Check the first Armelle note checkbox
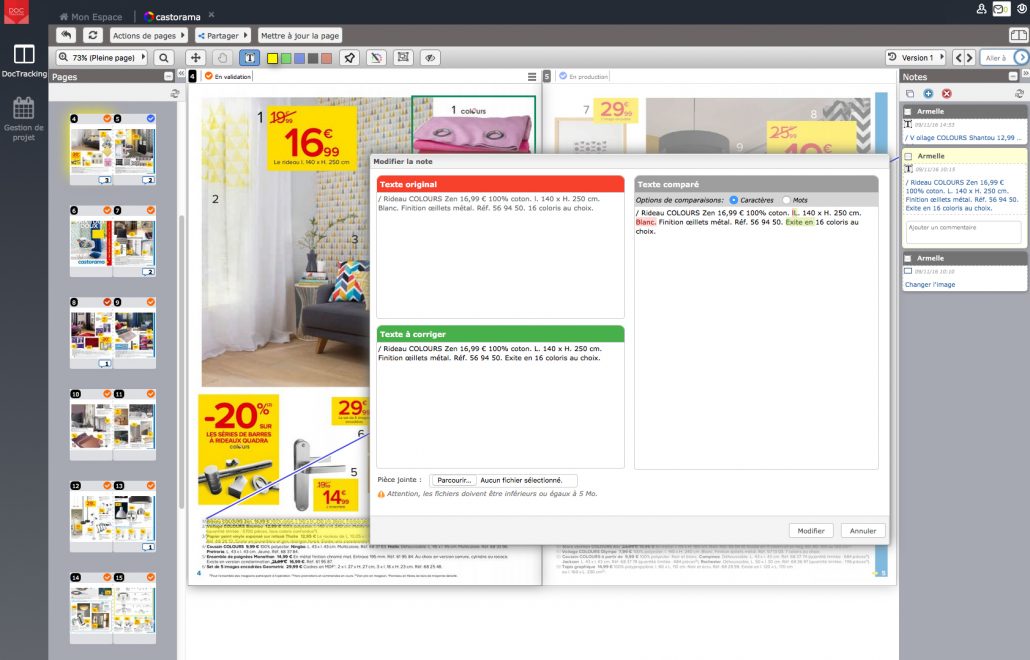 click(x=908, y=112)
